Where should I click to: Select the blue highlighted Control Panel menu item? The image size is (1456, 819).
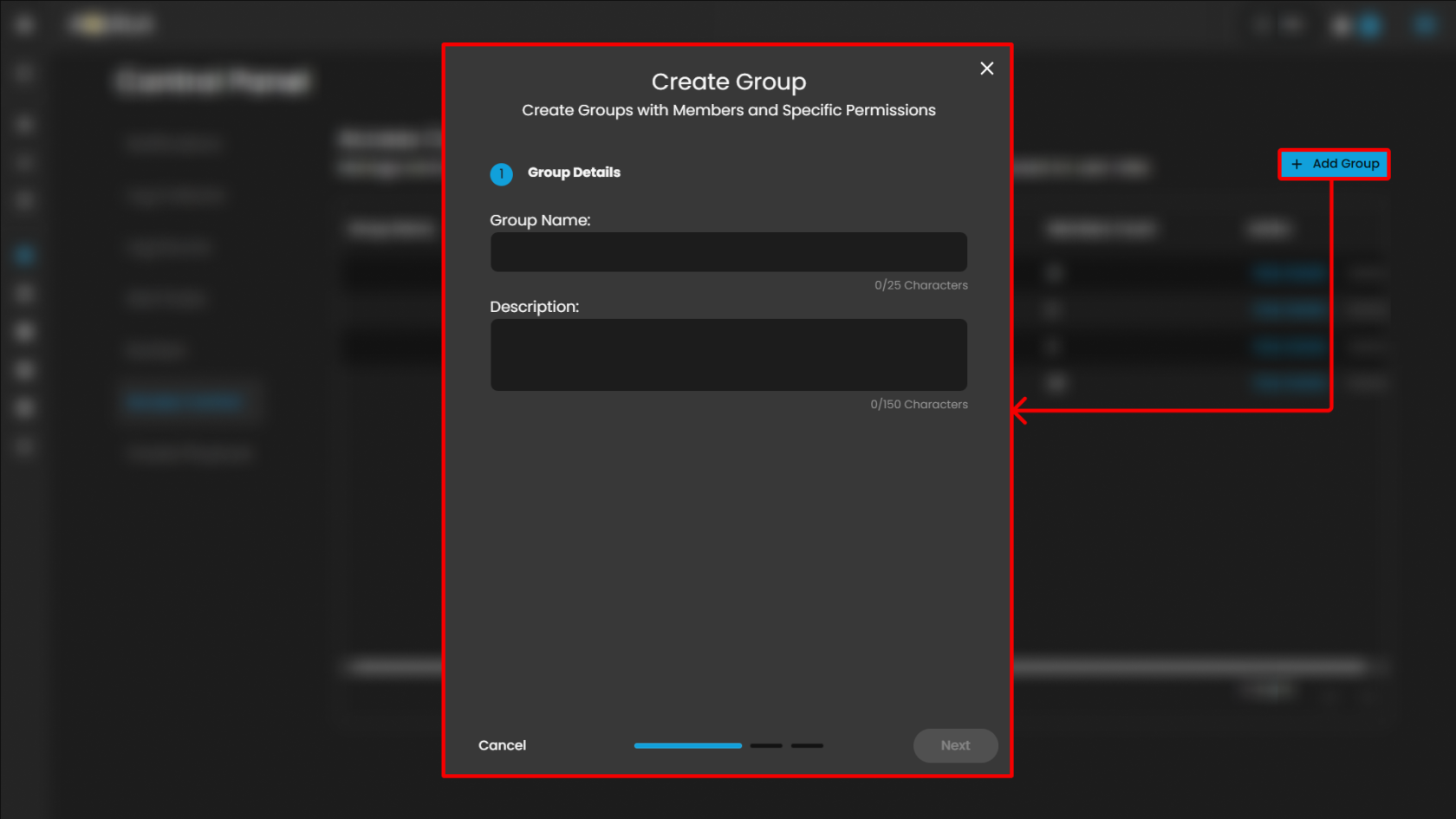184,402
